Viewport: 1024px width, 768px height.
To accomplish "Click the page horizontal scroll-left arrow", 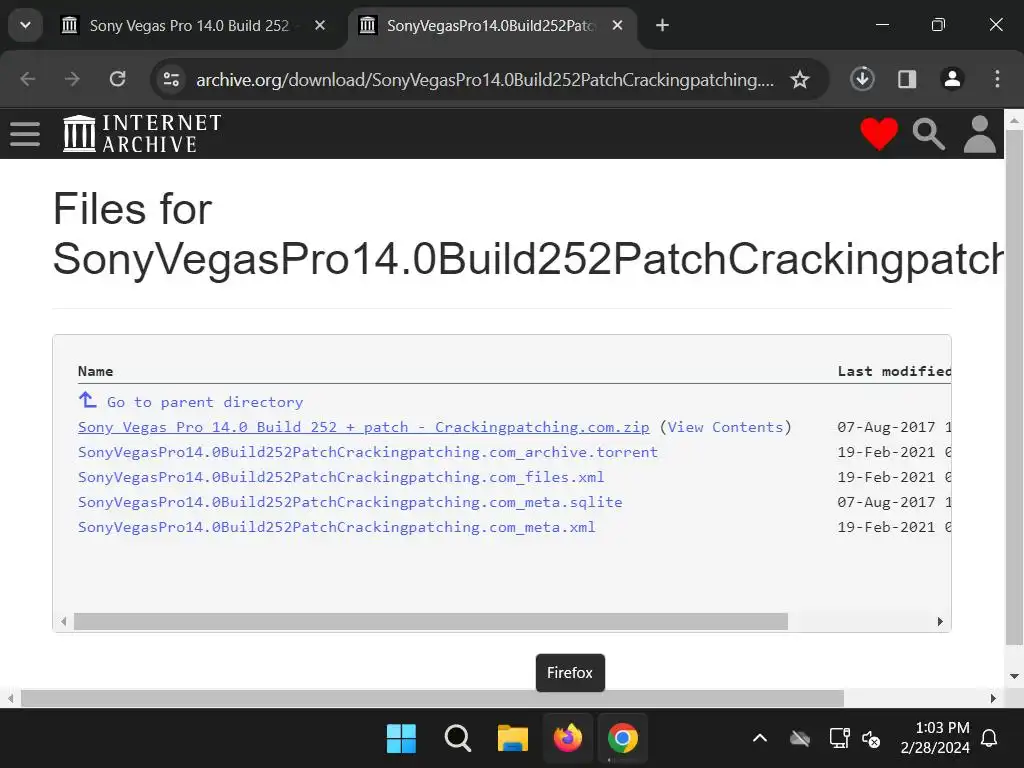I will pyautogui.click(x=10, y=698).
